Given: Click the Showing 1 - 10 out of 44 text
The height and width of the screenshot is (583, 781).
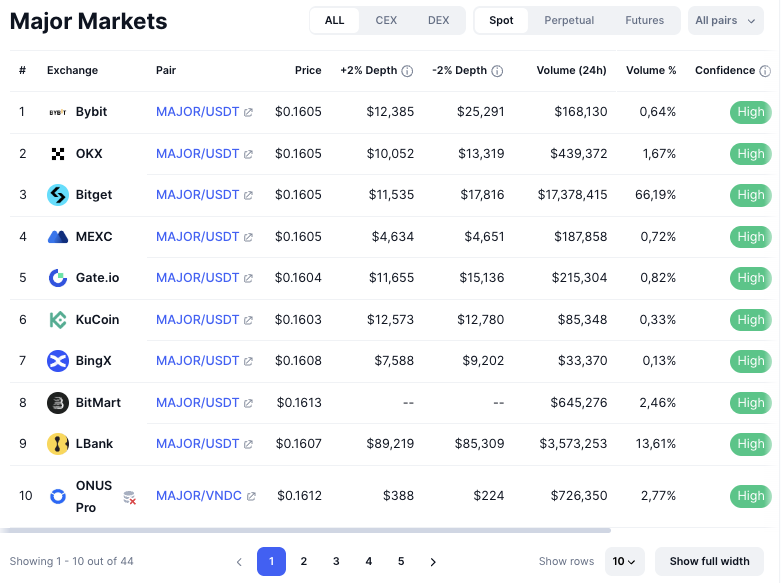Looking at the screenshot, I should tap(72, 562).
